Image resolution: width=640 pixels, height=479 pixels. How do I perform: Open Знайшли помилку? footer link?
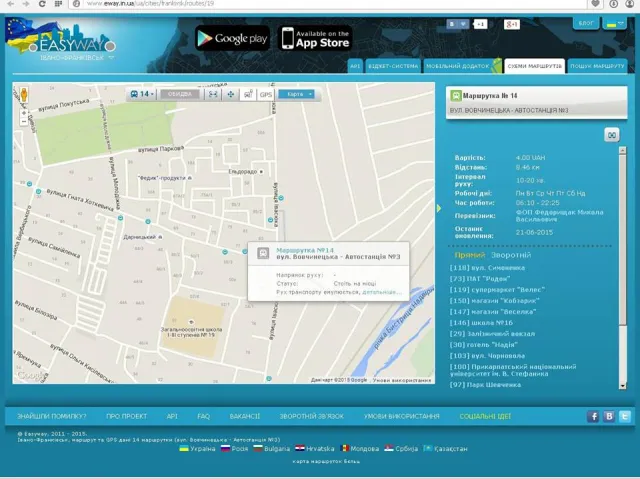click(51, 417)
